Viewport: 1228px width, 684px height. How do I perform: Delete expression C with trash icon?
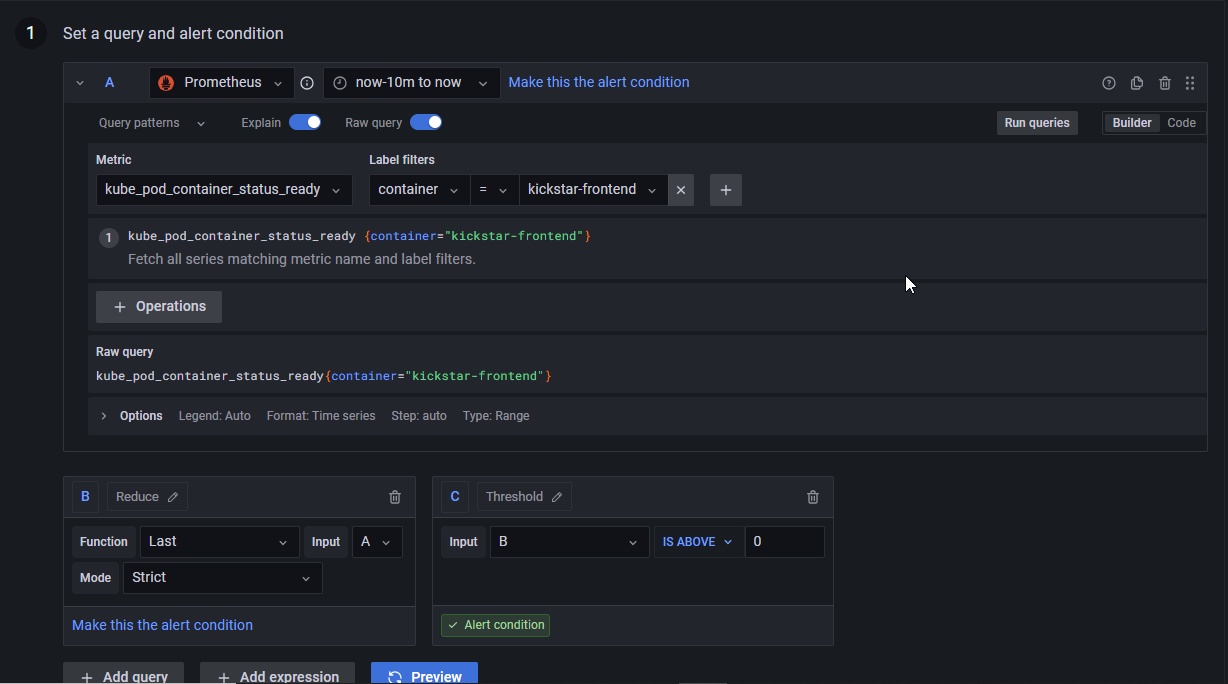813,497
